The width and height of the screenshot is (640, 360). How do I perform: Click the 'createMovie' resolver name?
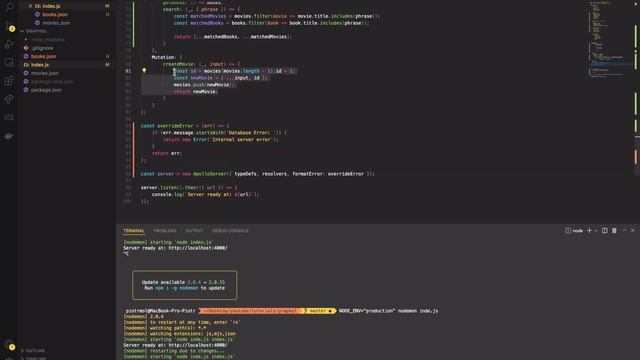(179, 64)
